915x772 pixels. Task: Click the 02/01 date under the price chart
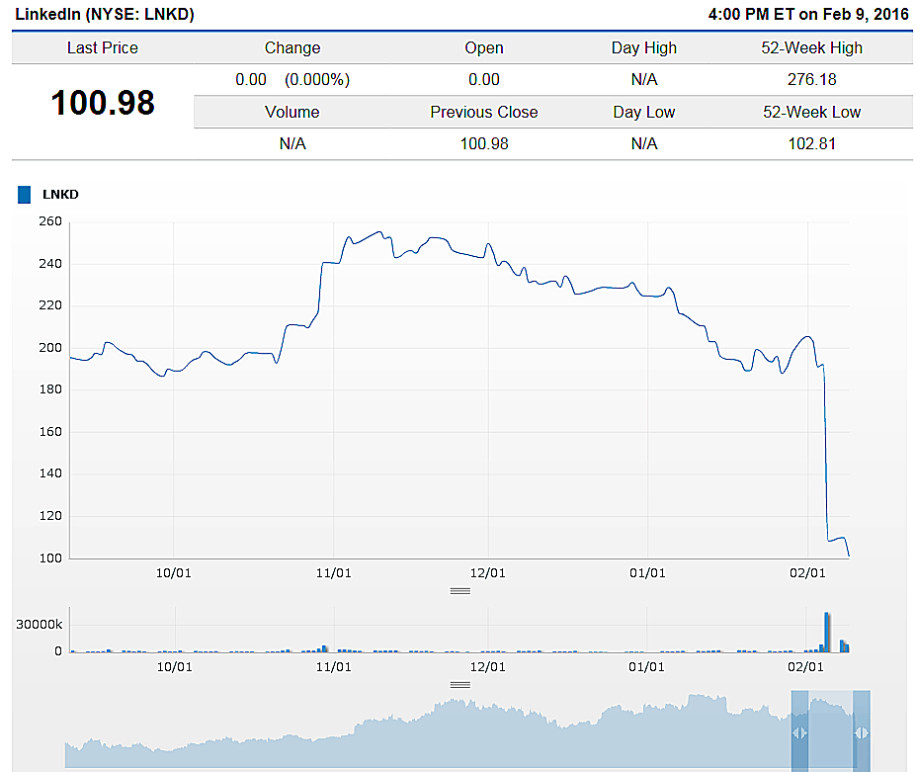(x=808, y=573)
